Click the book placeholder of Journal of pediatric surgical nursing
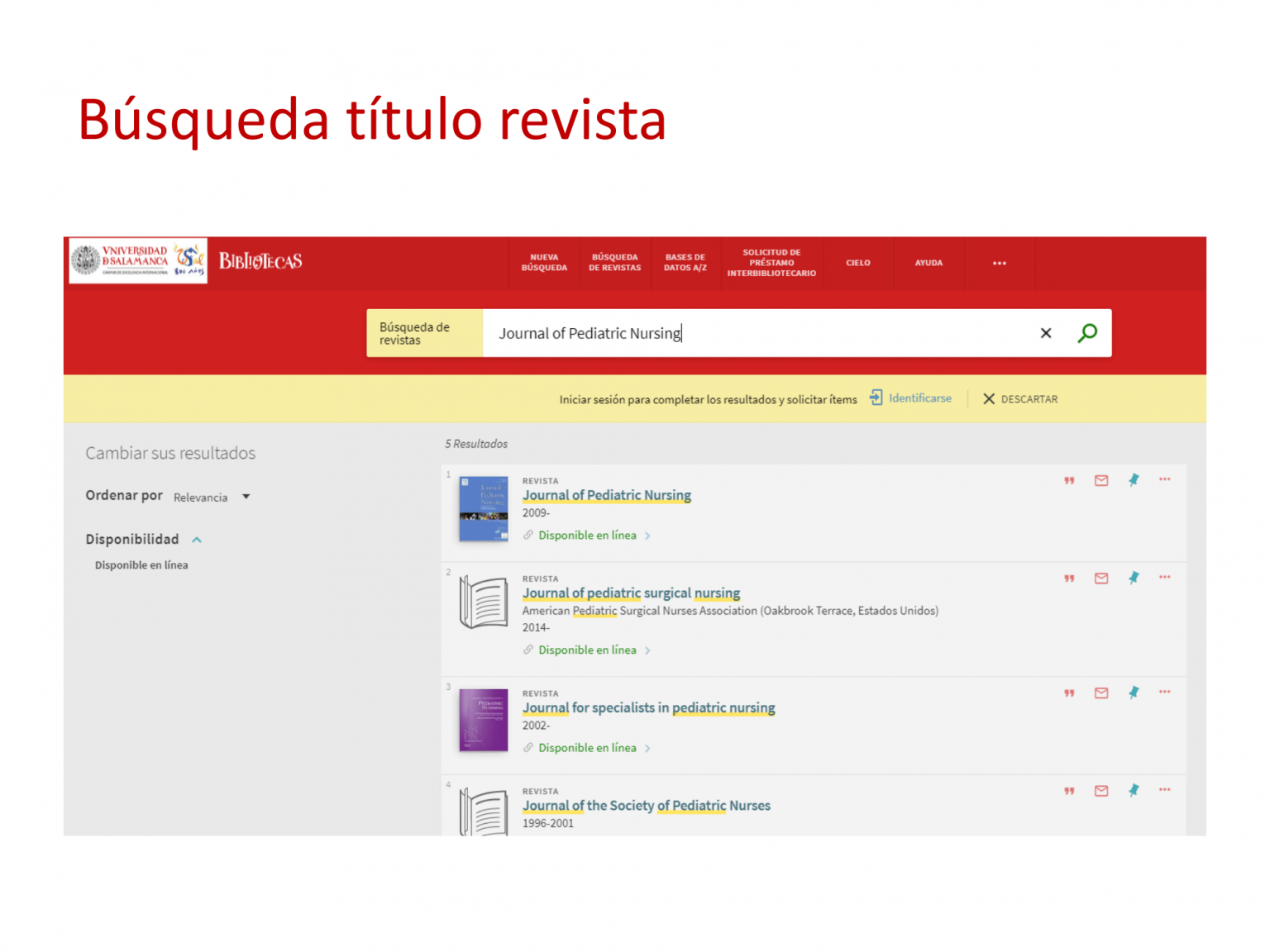 (484, 602)
